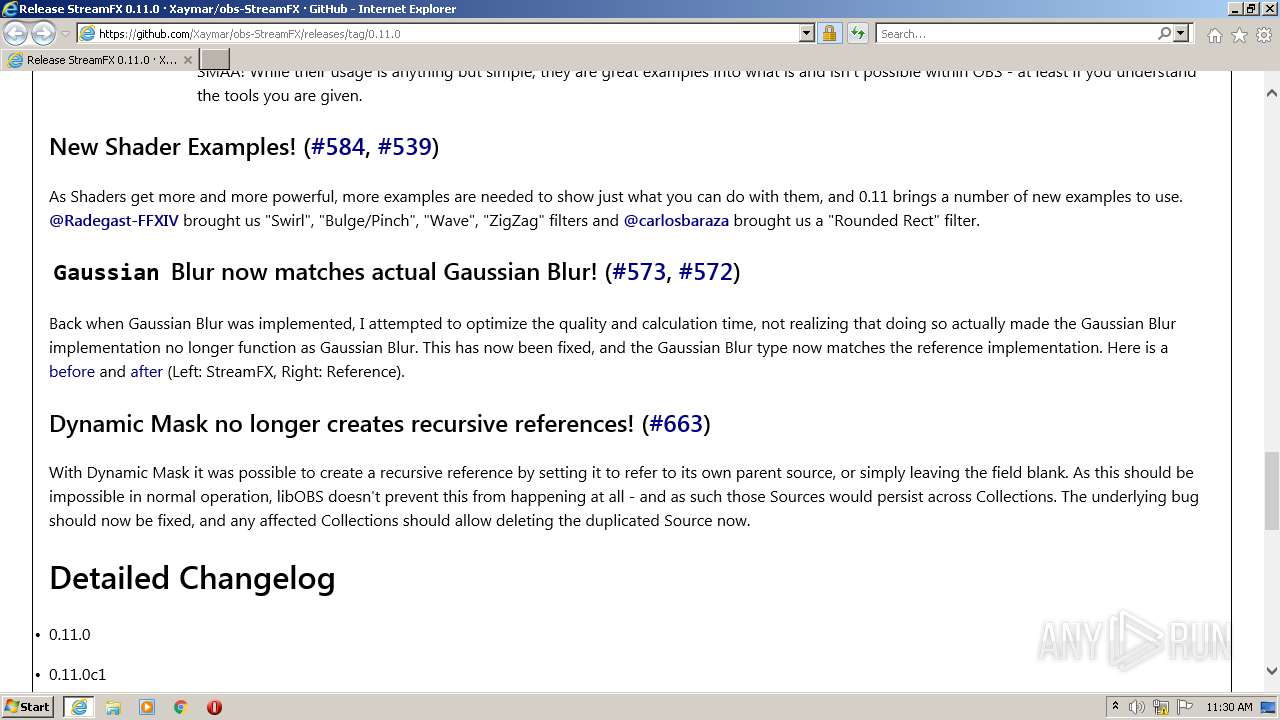Click the volume speaker tray icon
This screenshot has width=1280, height=720.
(x=1137, y=707)
